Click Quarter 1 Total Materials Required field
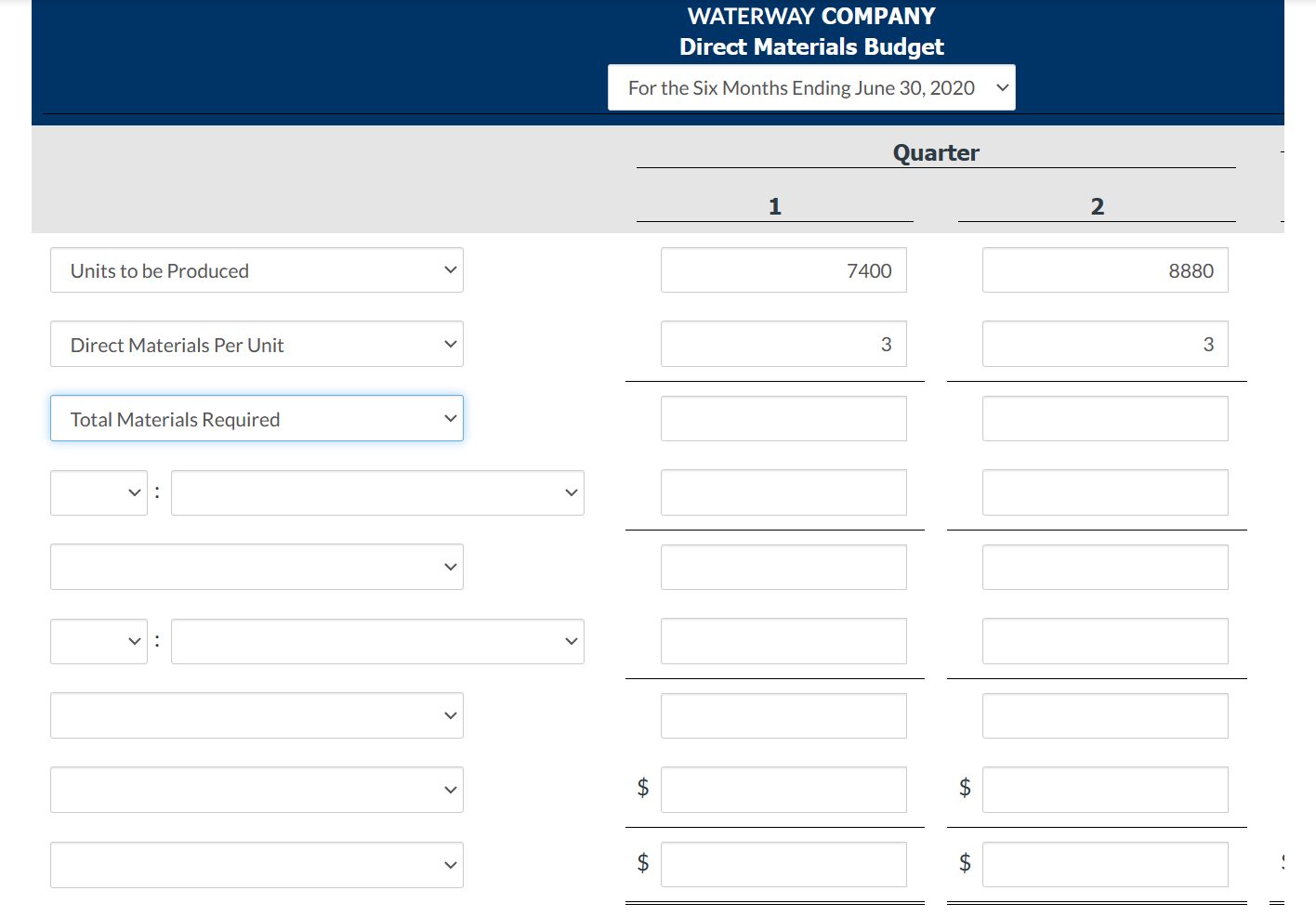The height and width of the screenshot is (917, 1316). (783, 419)
